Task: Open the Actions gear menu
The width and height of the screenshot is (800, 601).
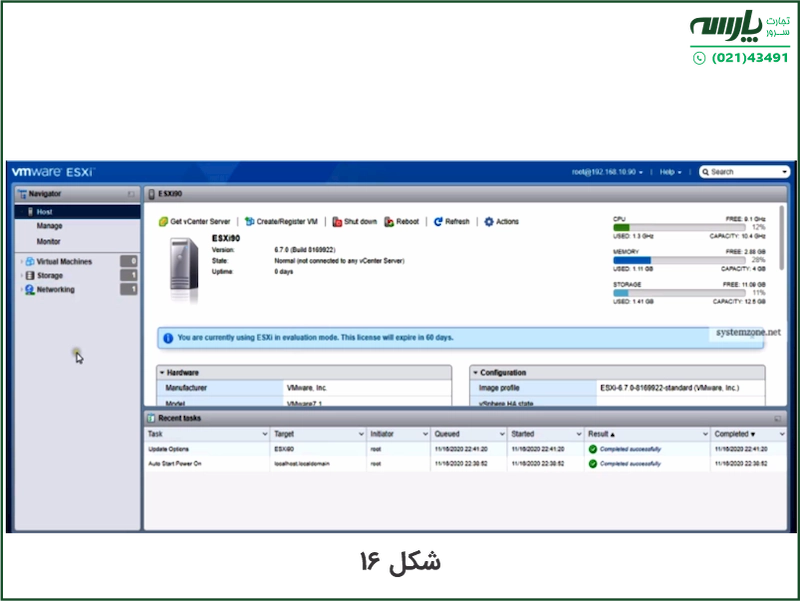Action: 501,221
